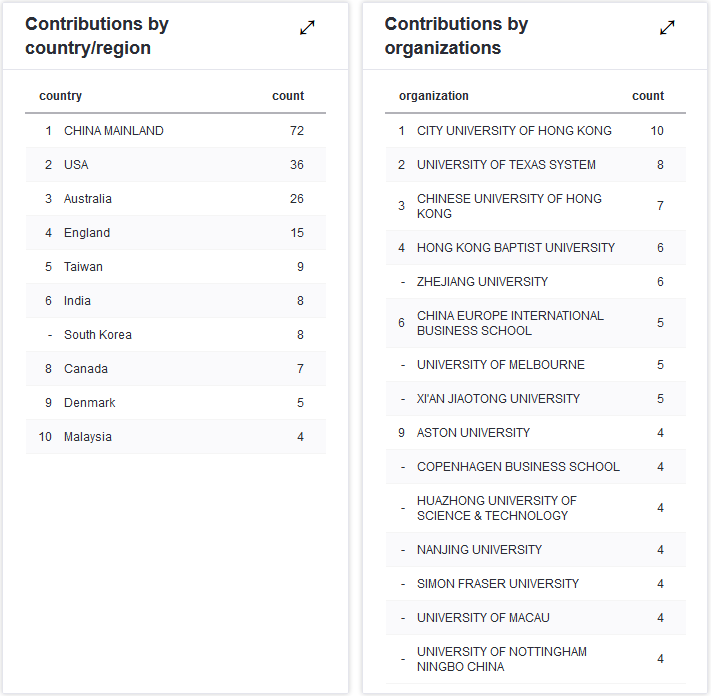Select the UNIVERSITY OF MACAU row
This screenshot has height=696, width=711.
[483, 618]
